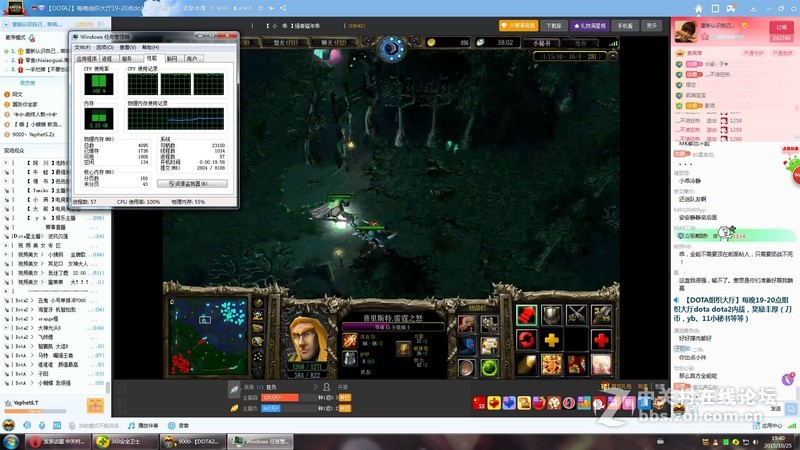The width and height of the screenshot is (800, 450).
Task: Switch to the 应用程序 tab in Task Manager
Action: [86, 59]
